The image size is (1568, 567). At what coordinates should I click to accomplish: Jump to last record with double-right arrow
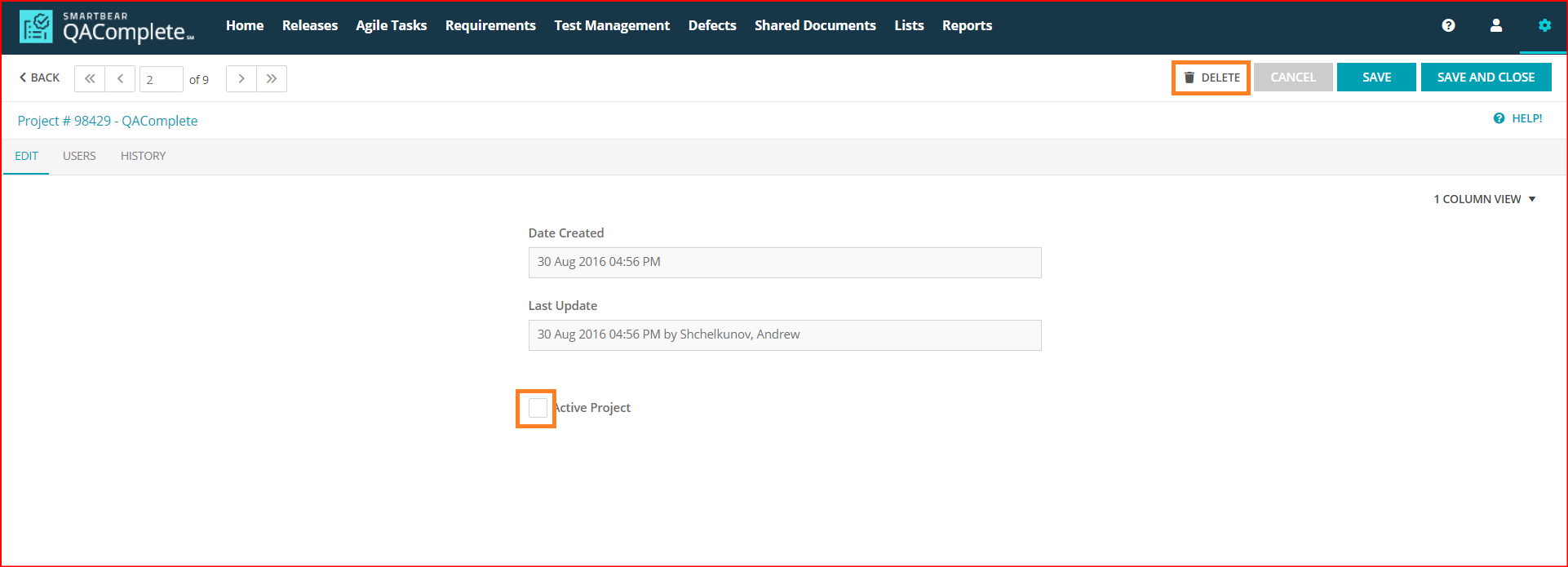[272, 78]
